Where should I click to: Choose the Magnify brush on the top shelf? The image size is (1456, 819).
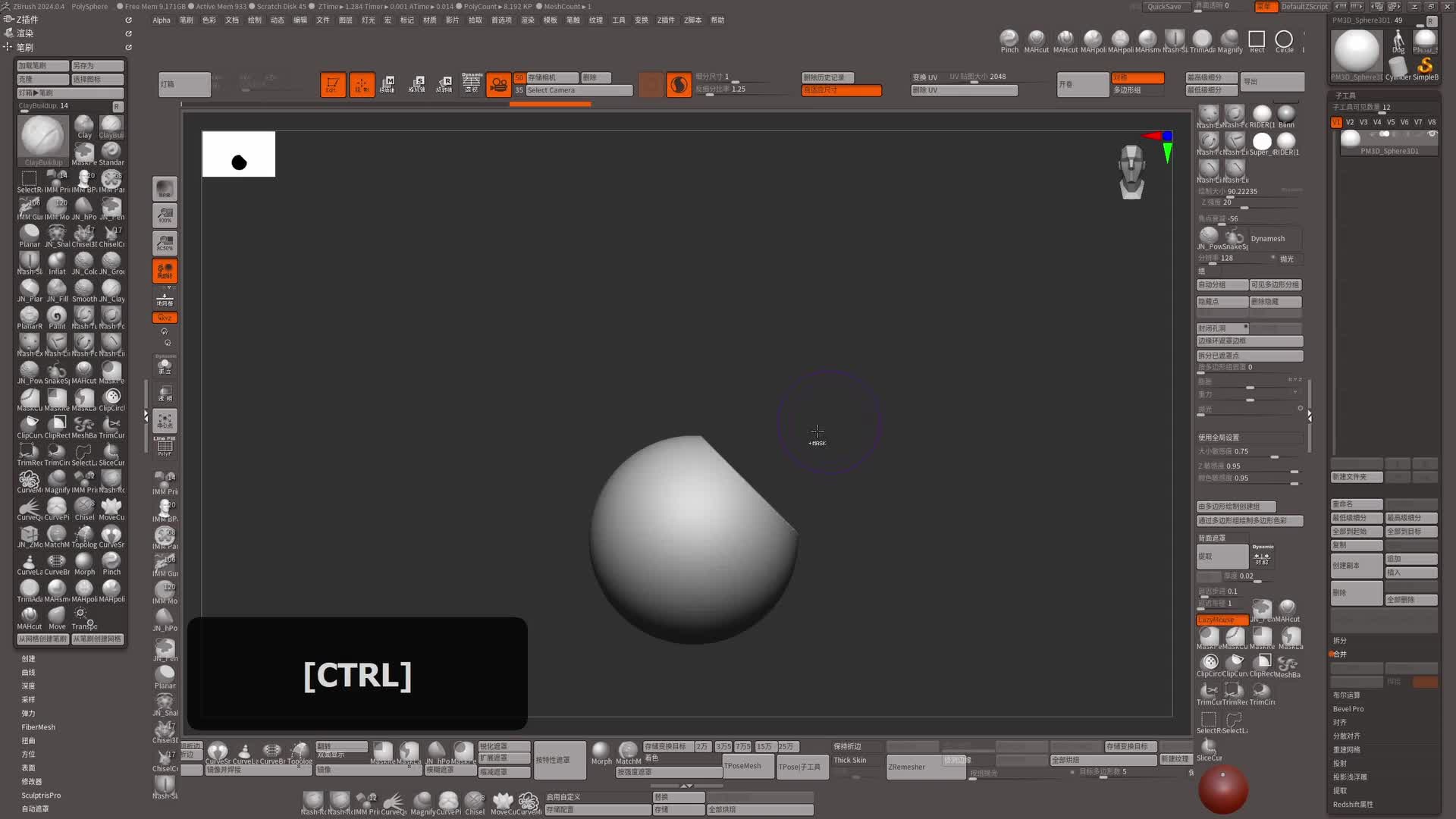click(1229, 39)
